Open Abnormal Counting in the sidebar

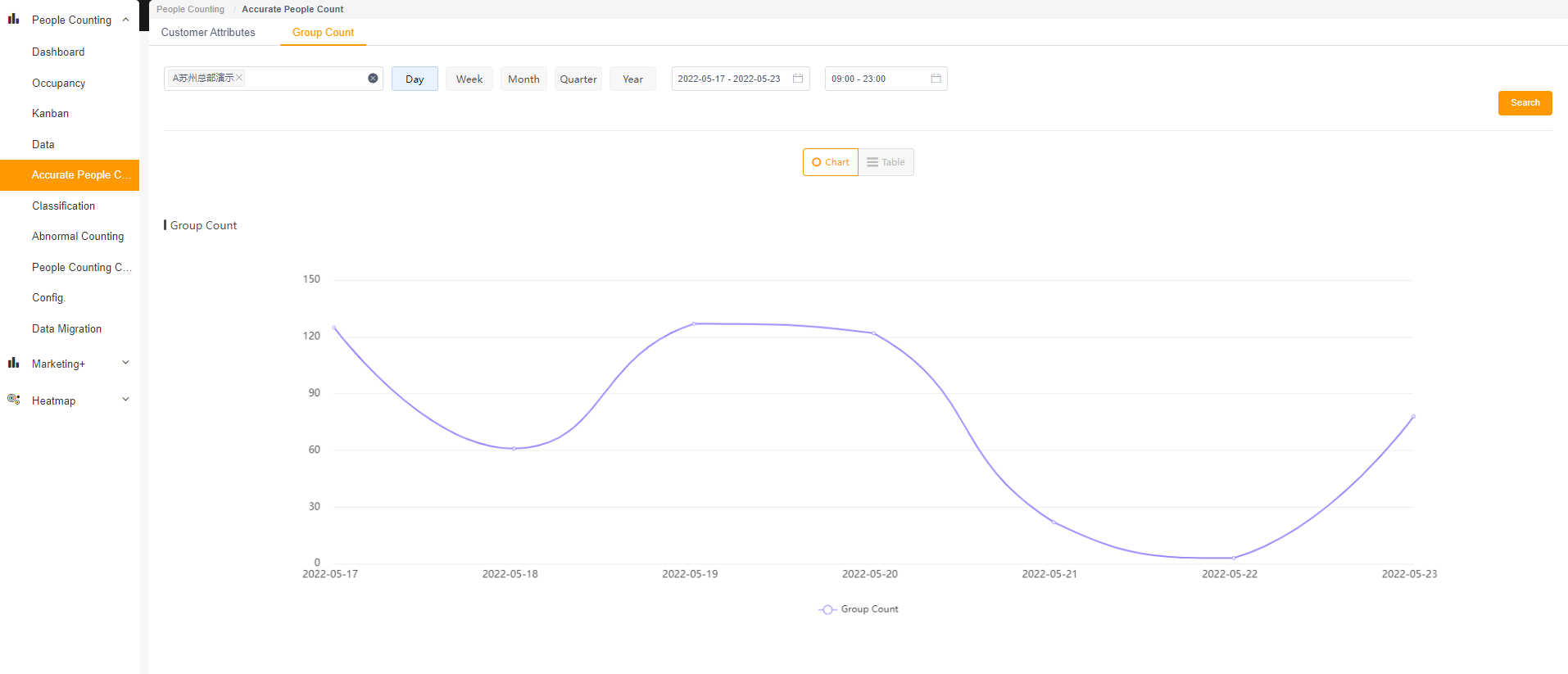click(78, 237)
